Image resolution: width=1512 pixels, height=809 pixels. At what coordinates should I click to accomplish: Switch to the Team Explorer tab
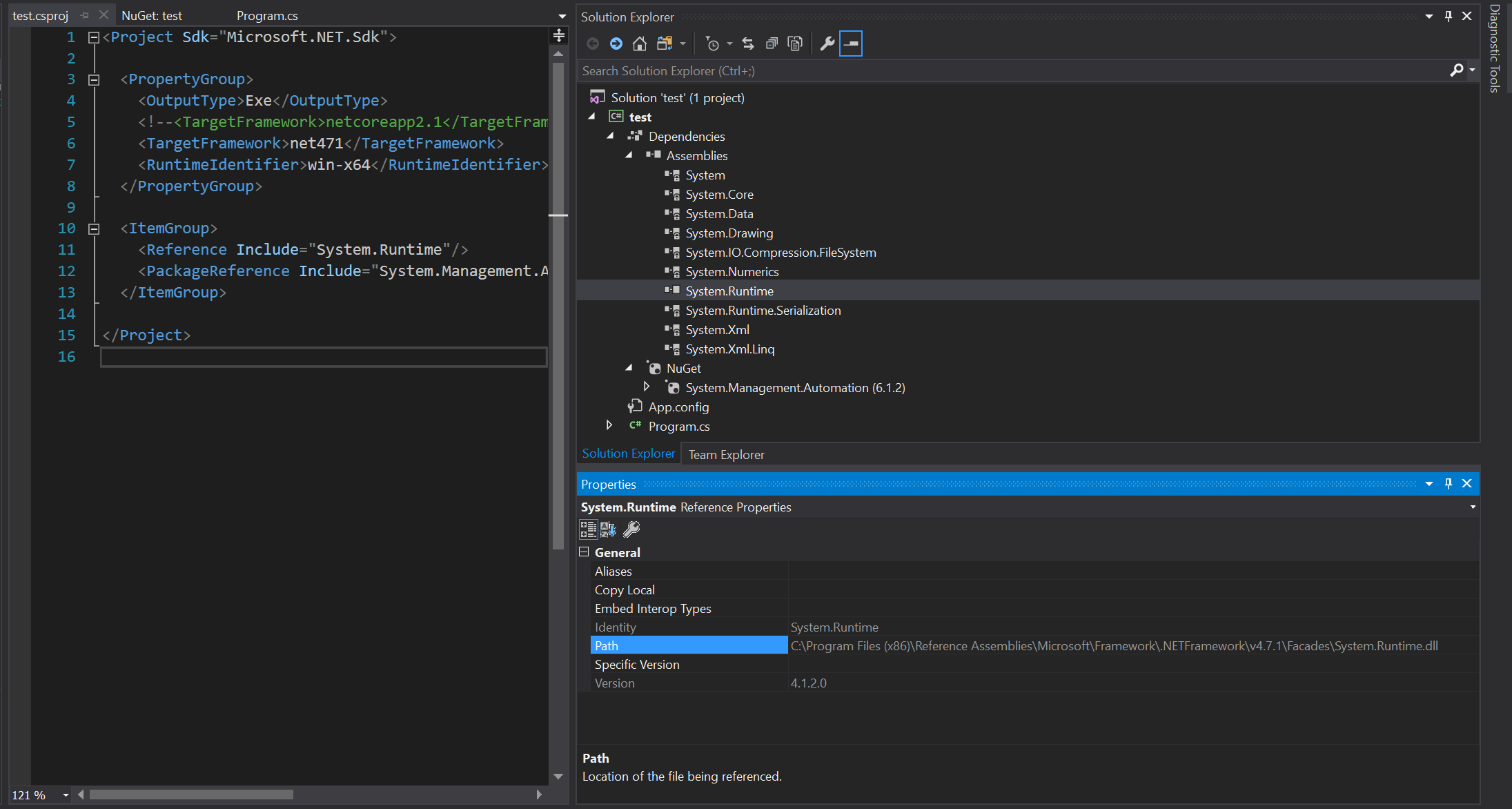pos(725,454)
